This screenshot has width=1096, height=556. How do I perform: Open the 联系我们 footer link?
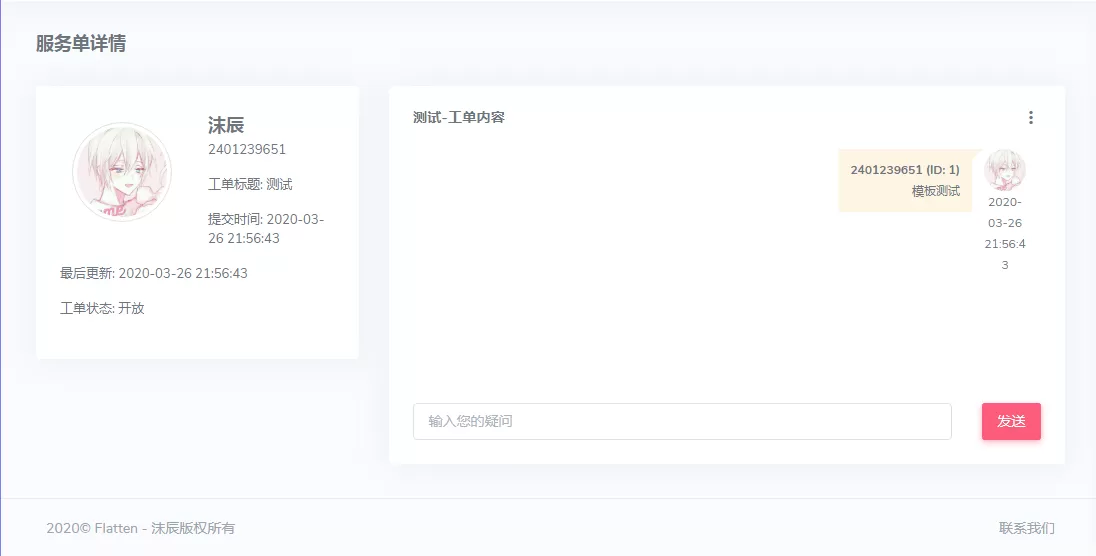[x=1026, y=528]
